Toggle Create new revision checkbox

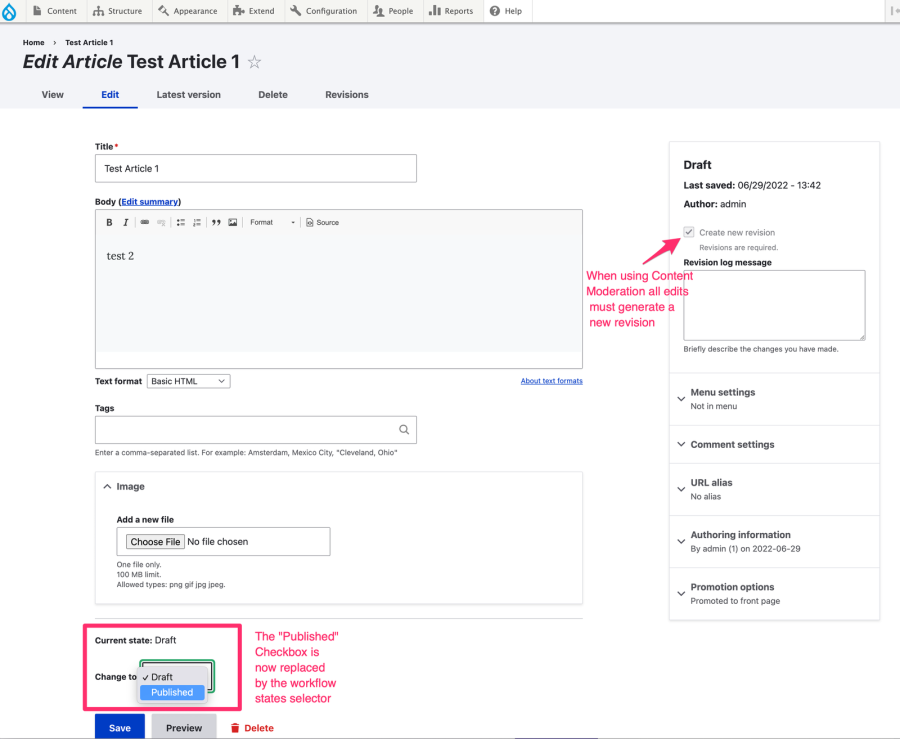coord(689,232)
